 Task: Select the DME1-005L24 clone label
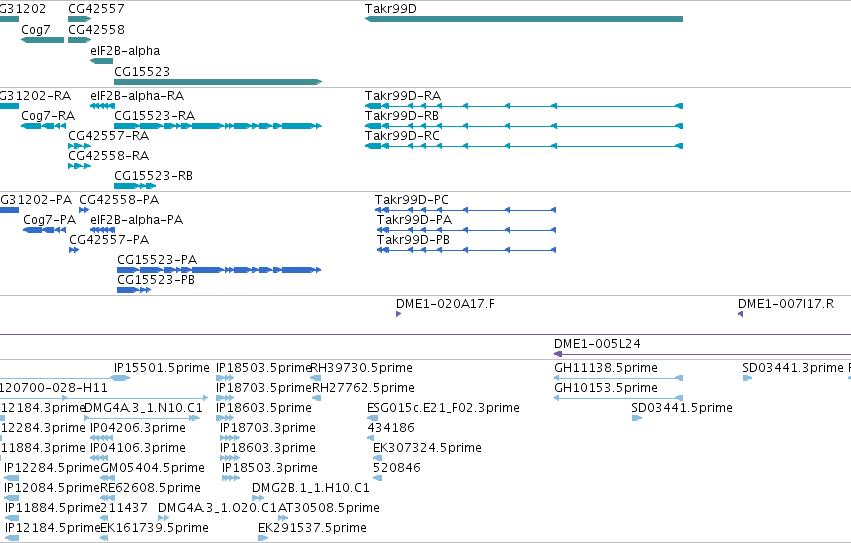point(598,344)
